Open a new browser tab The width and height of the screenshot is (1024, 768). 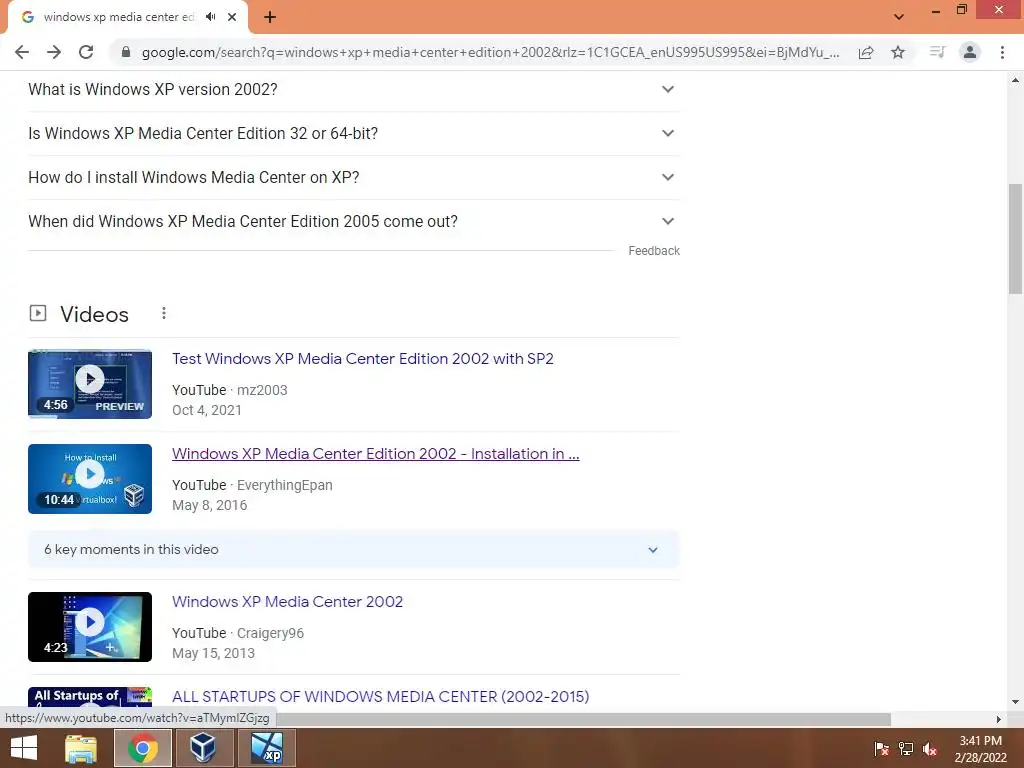coord(270,17)
